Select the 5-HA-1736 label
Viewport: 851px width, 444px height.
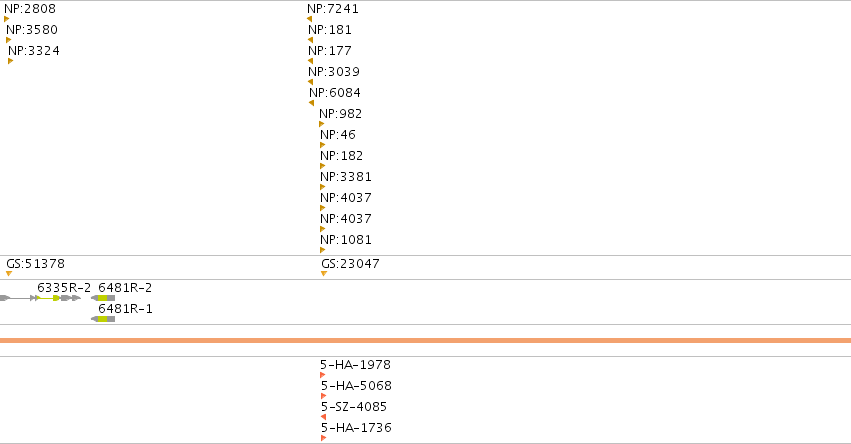356,428
